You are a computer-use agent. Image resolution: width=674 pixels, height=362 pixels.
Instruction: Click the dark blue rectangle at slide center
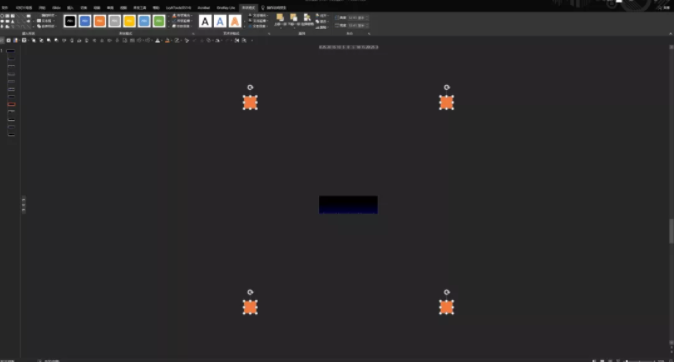[x=348, y=205]
